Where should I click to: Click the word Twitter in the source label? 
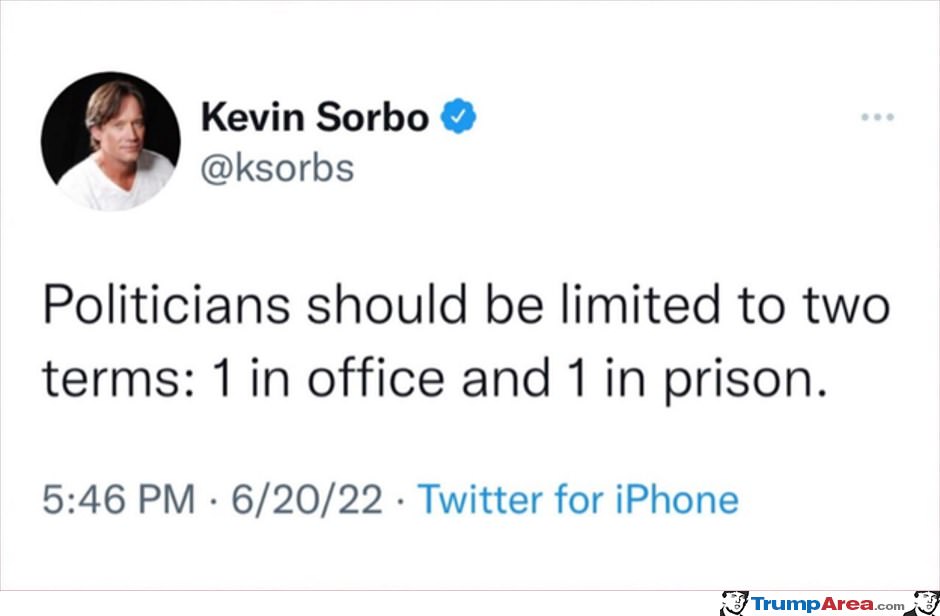click(x=481, y=500)
